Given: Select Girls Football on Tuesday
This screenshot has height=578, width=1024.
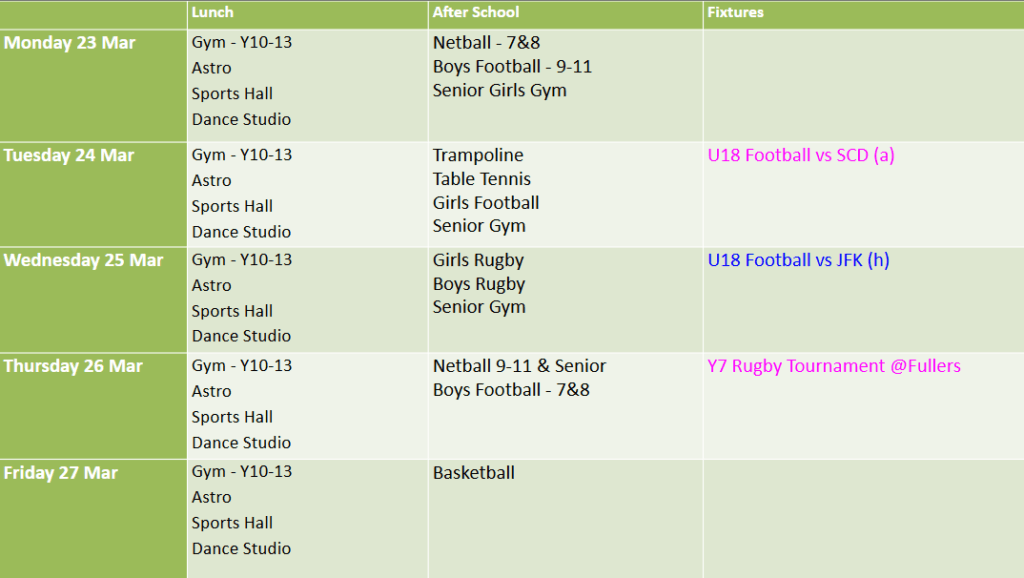Looking at the screenshot, I should tap(486, 203).
